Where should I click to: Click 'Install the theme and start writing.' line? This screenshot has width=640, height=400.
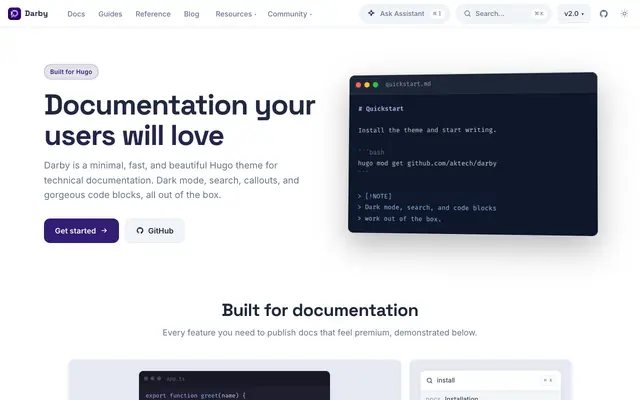pos(427,130)
